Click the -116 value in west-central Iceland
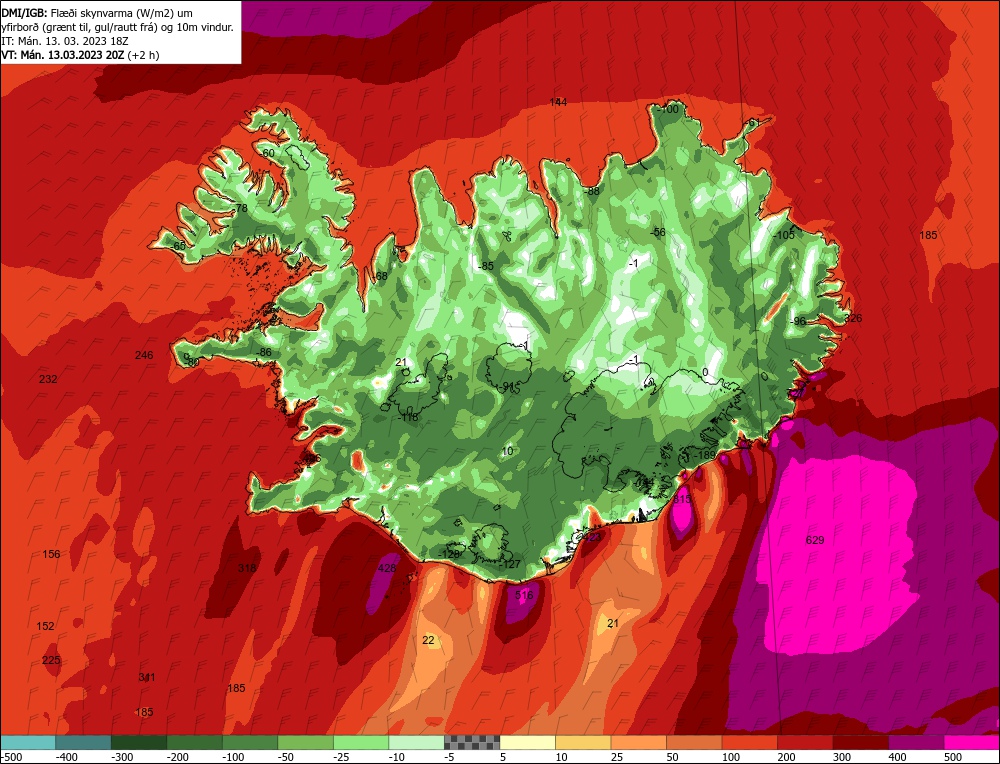 [x=408, y=418]
